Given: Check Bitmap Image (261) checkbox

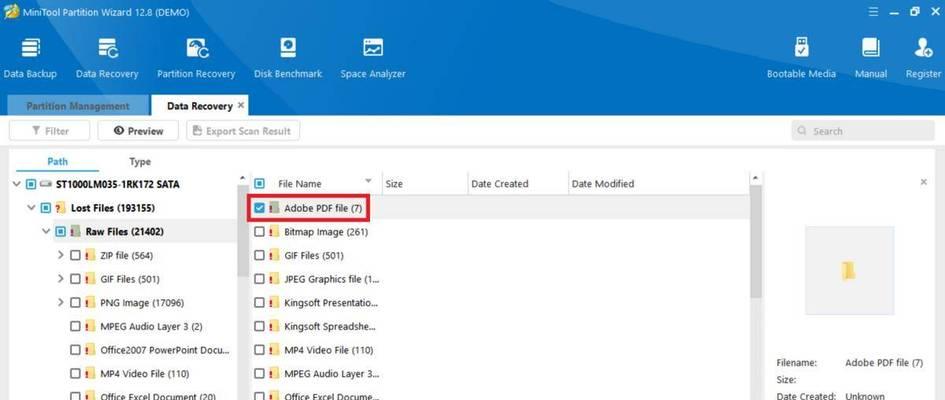Looking at the screenshot, I should pyautogui.click(x=259, y=232).
